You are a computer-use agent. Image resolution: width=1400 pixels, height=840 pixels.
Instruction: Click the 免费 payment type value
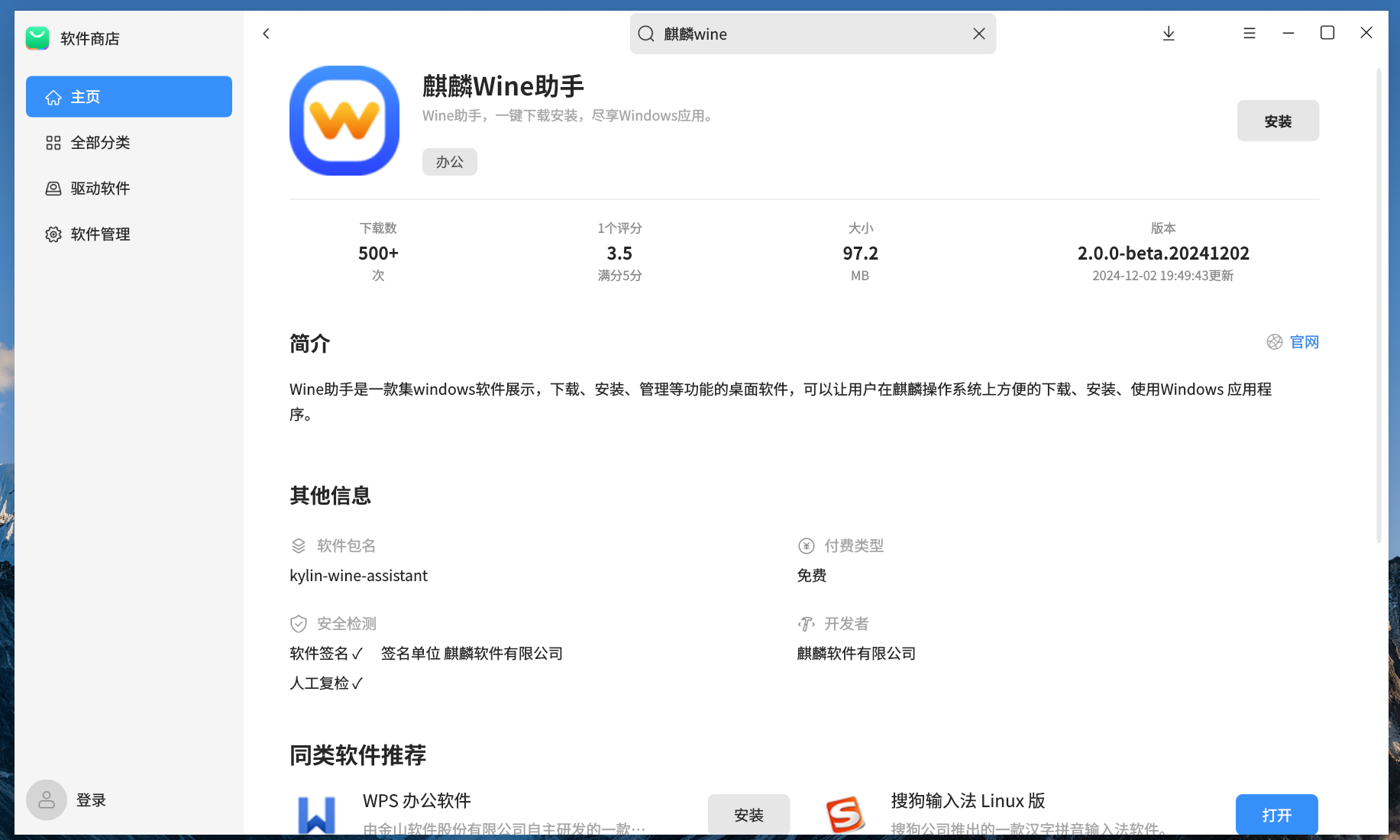[812, 576]
